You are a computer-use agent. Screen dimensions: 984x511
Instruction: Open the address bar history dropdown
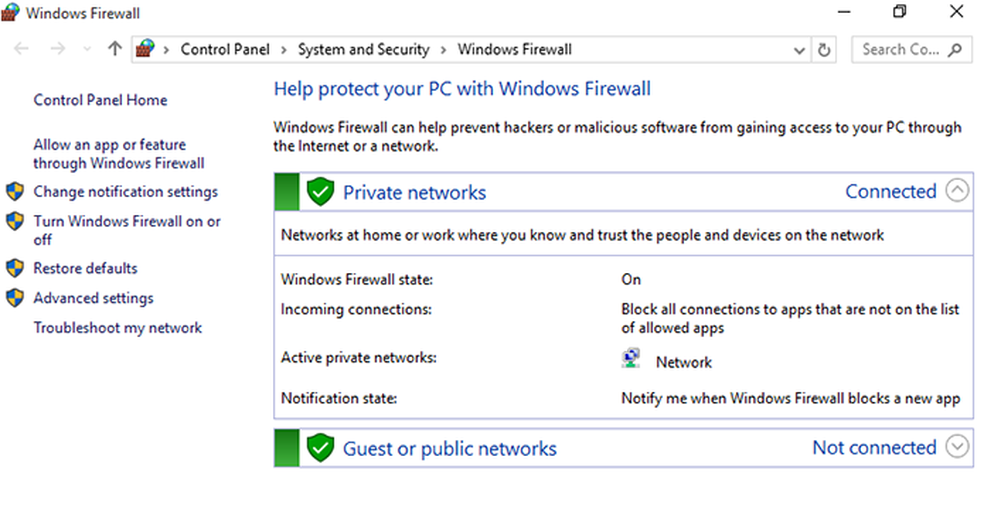(799, 49)
